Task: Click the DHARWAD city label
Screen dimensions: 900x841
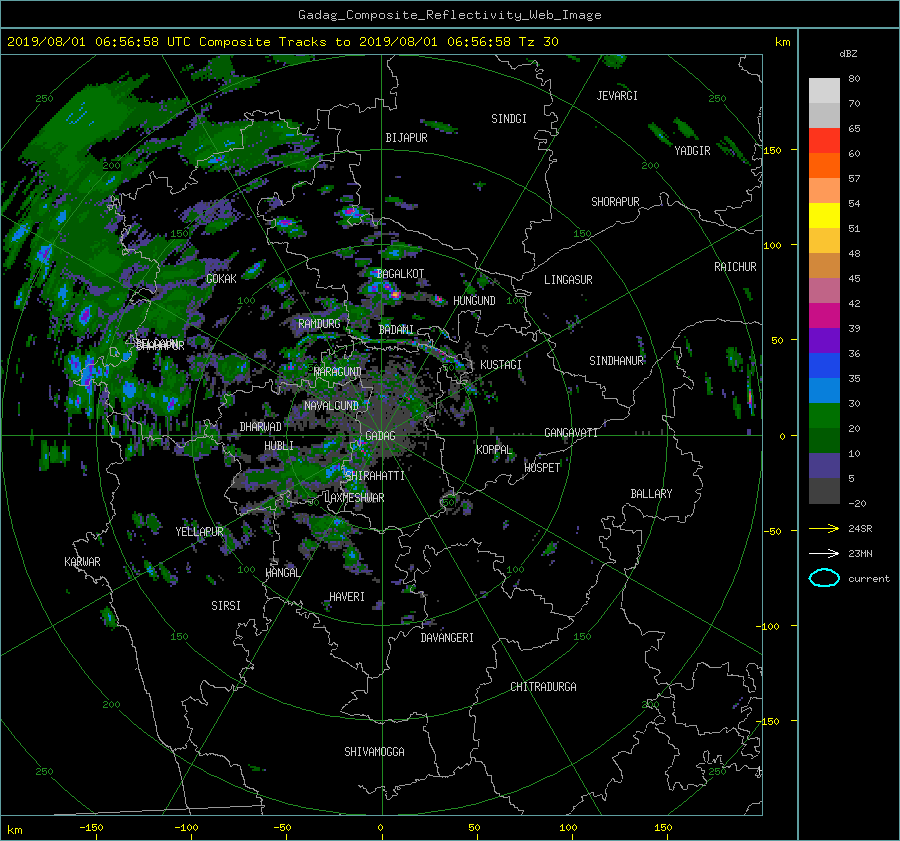Action: tap(260, 427)
